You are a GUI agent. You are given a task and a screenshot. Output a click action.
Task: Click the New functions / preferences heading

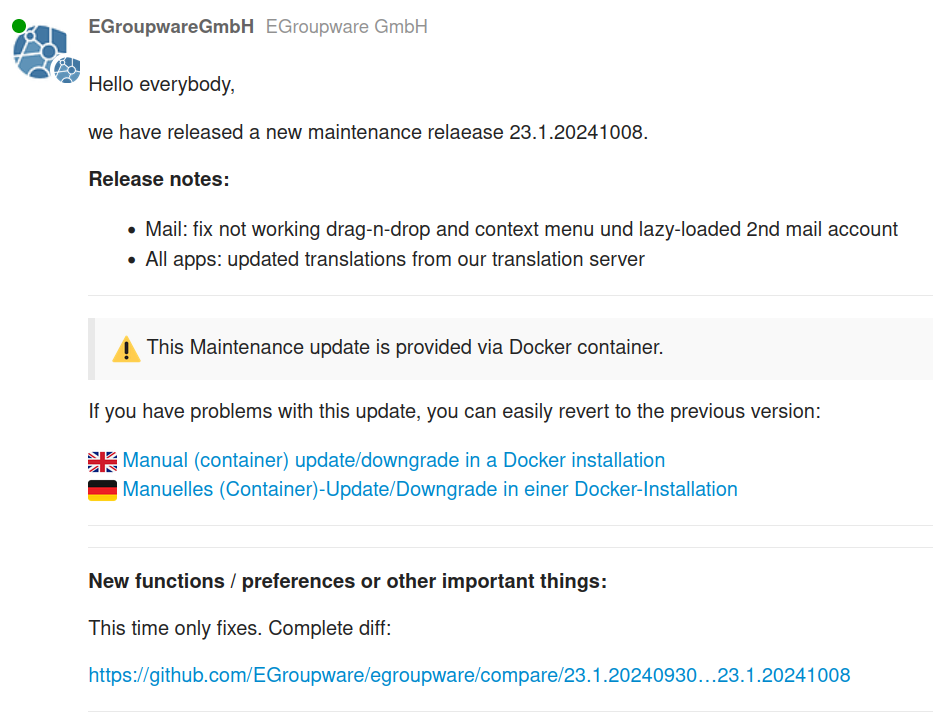click(347, 581)
